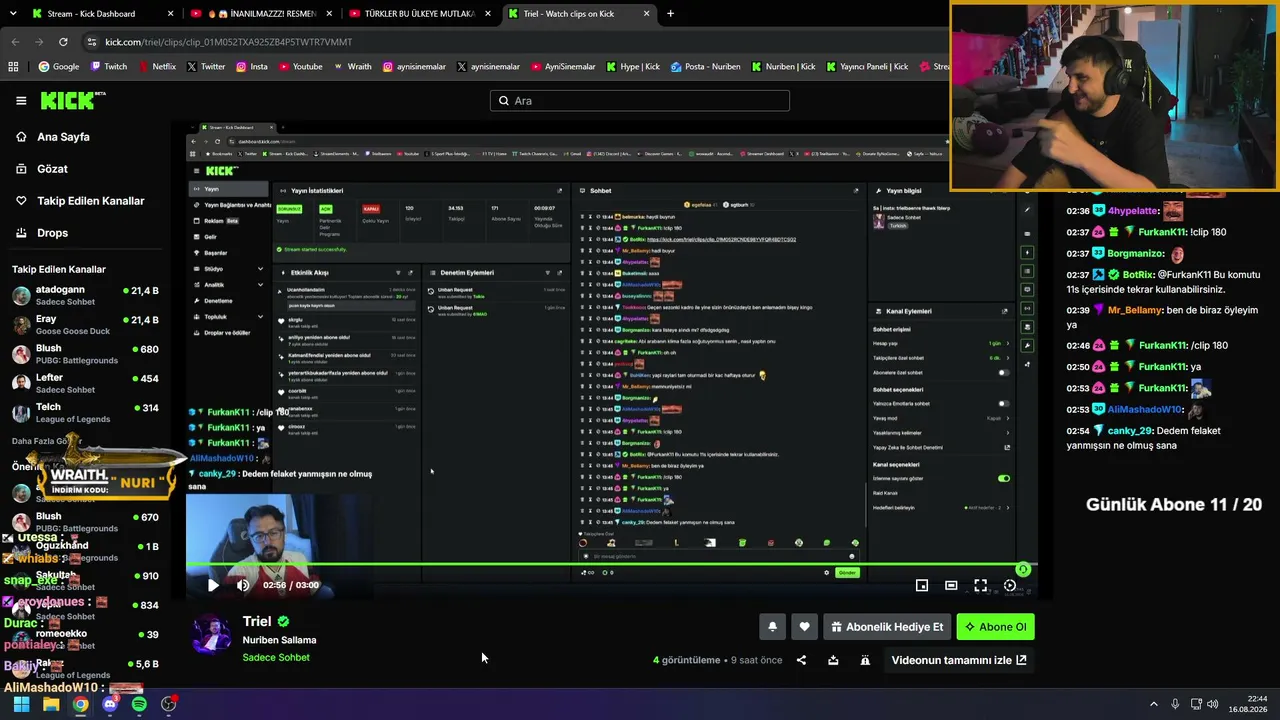Mute the clip player volume
This screenshot has width=1280, height=720.
[x=243, y=585]
